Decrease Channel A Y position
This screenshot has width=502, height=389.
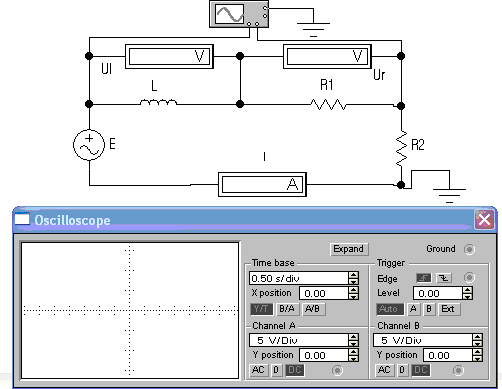click(353, 359)
